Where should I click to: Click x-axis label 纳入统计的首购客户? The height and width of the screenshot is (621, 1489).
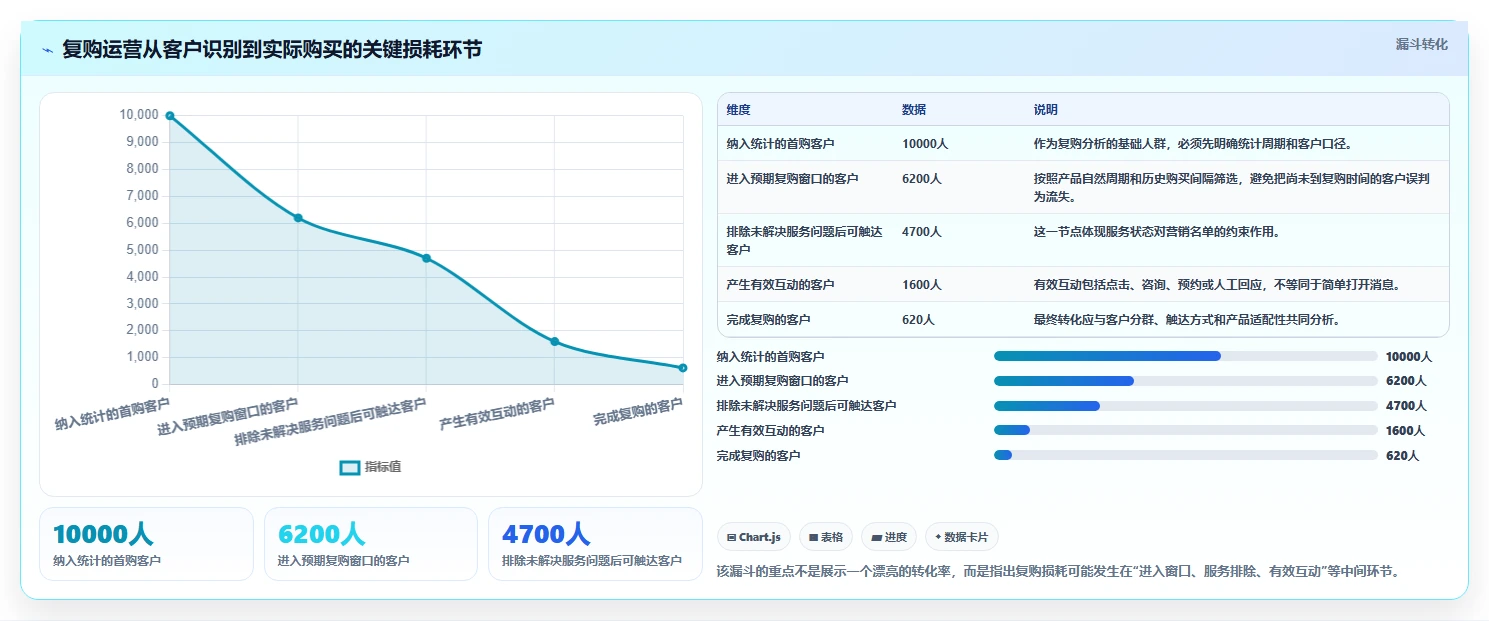112,414
